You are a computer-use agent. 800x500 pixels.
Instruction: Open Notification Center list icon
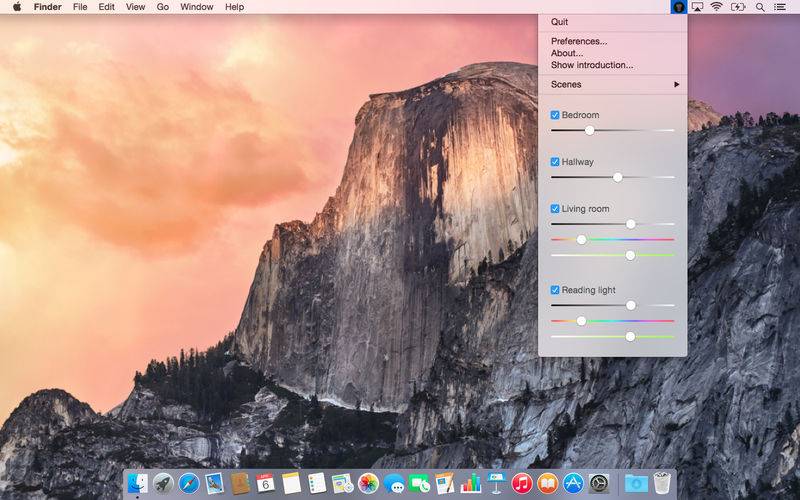pos(780,7)
